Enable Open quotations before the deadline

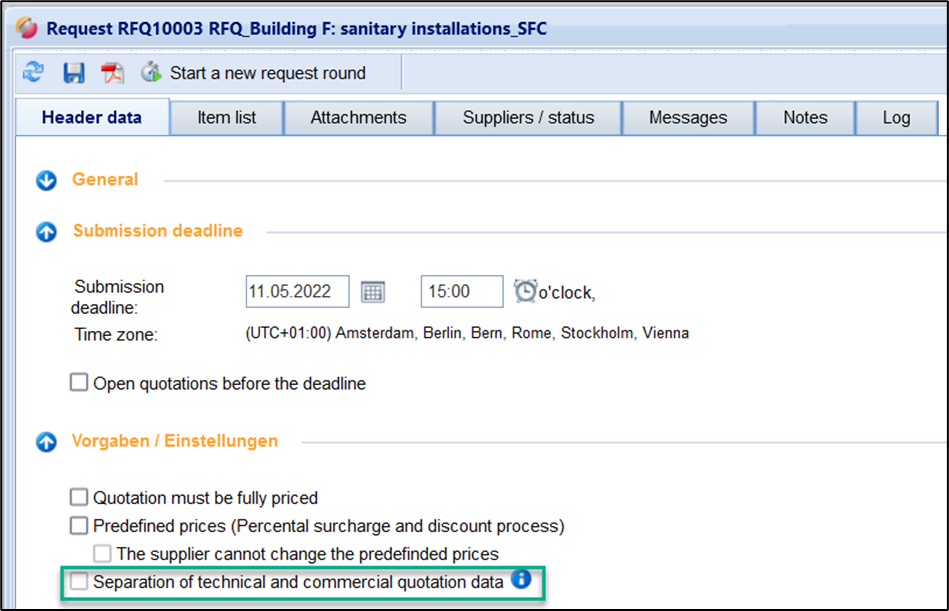(79, 383)
